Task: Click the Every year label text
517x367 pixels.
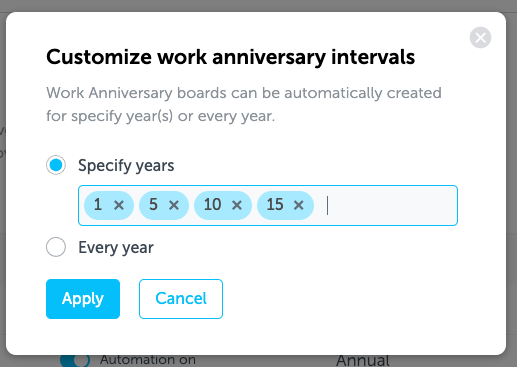Action: [116, 248]
